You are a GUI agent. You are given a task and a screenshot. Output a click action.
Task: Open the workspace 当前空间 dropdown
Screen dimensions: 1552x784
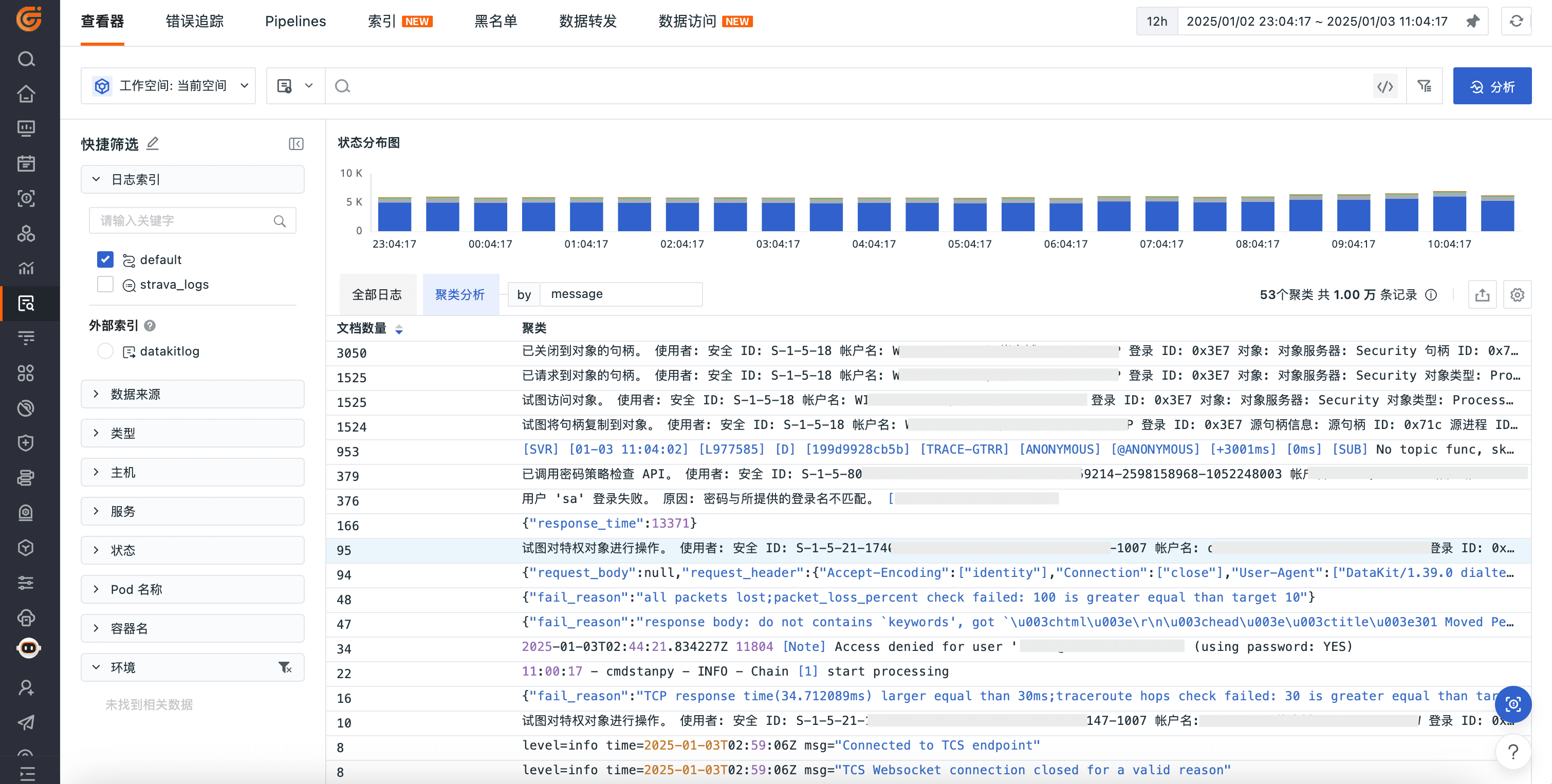point(169,86)
